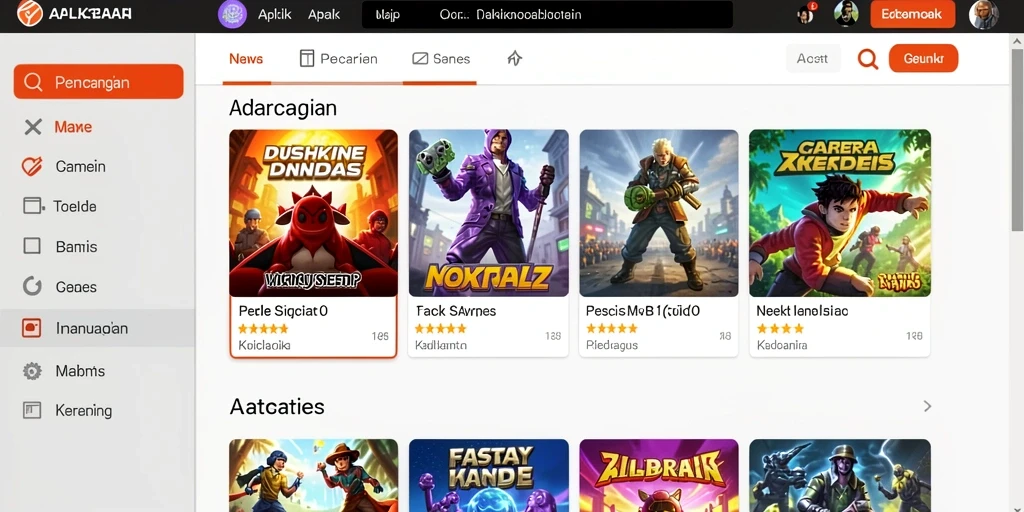Switch to the Sanes tab
1024x512 pixels.
(x=441, y=59)
